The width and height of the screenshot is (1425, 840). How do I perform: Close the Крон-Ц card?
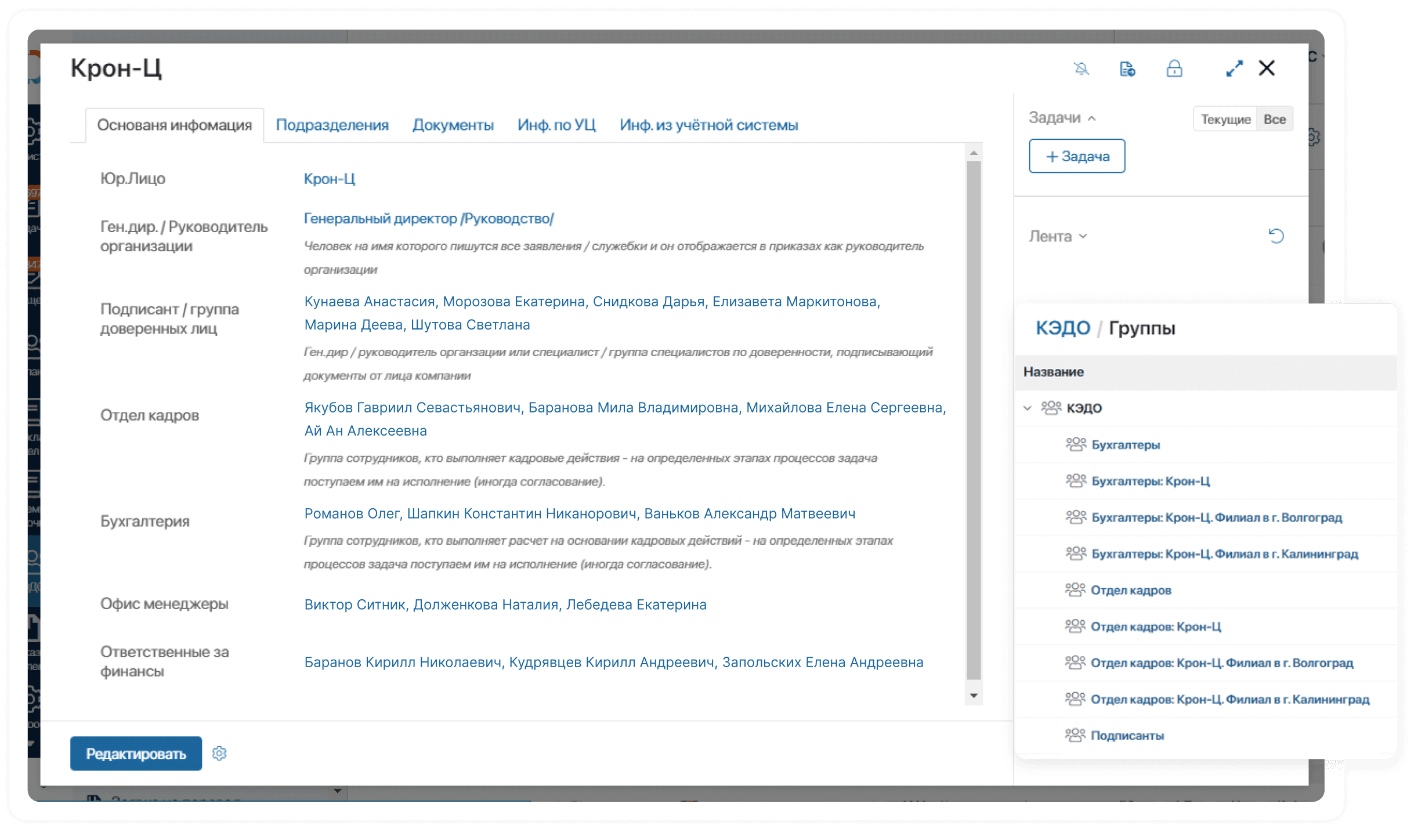click(1267, 68)
